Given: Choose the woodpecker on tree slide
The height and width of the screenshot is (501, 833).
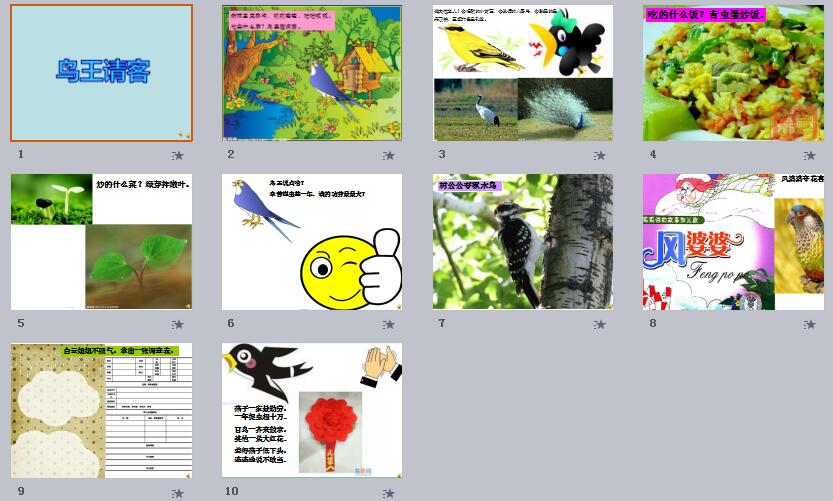Looking at the screenshot, I should (x=523, y=242).
